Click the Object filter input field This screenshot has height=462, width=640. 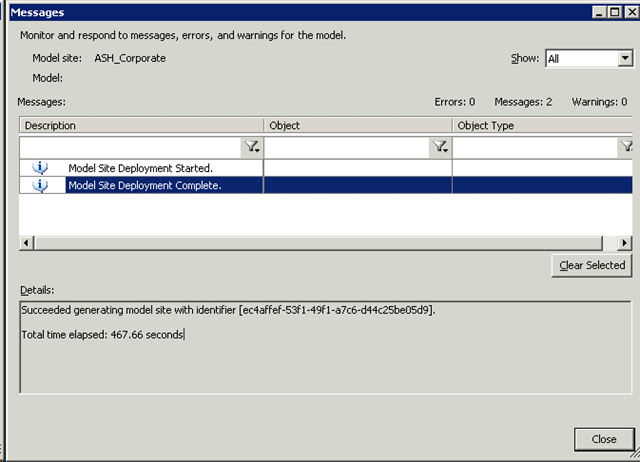347,147
